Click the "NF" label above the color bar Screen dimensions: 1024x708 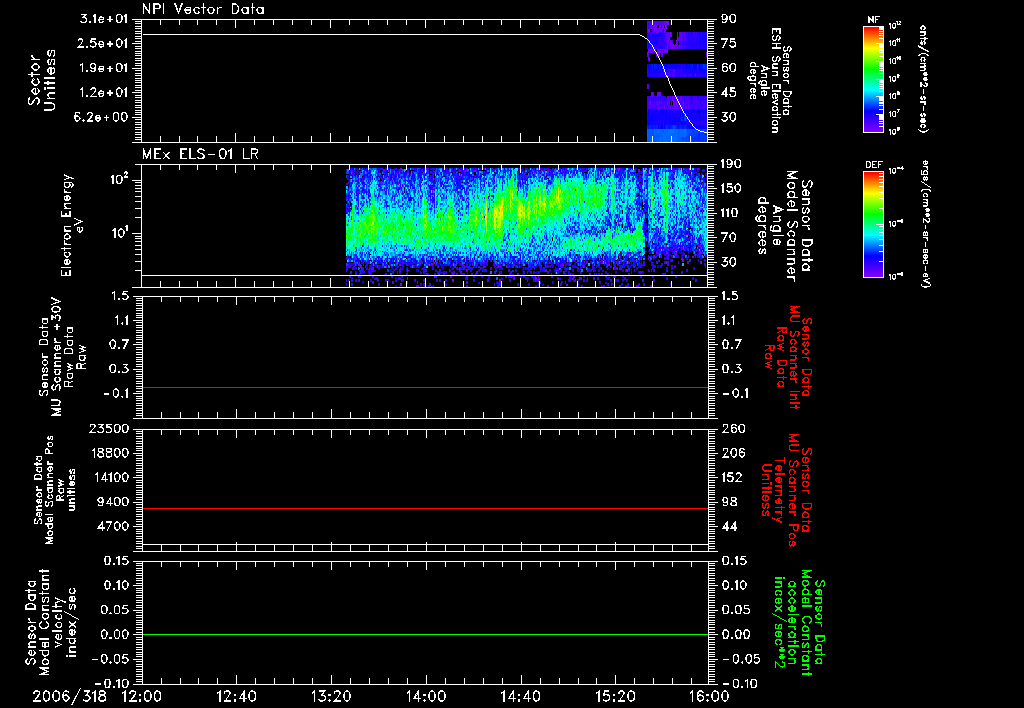[x=873, y=20]
